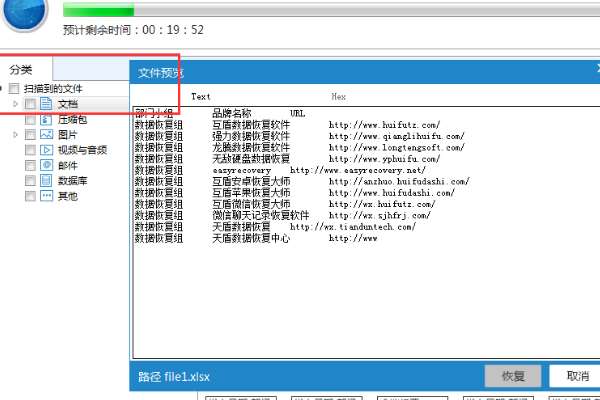Screen dimensions: 600x400
Task: Expand the 图片 tree node arrow
Action: [15, 134]
